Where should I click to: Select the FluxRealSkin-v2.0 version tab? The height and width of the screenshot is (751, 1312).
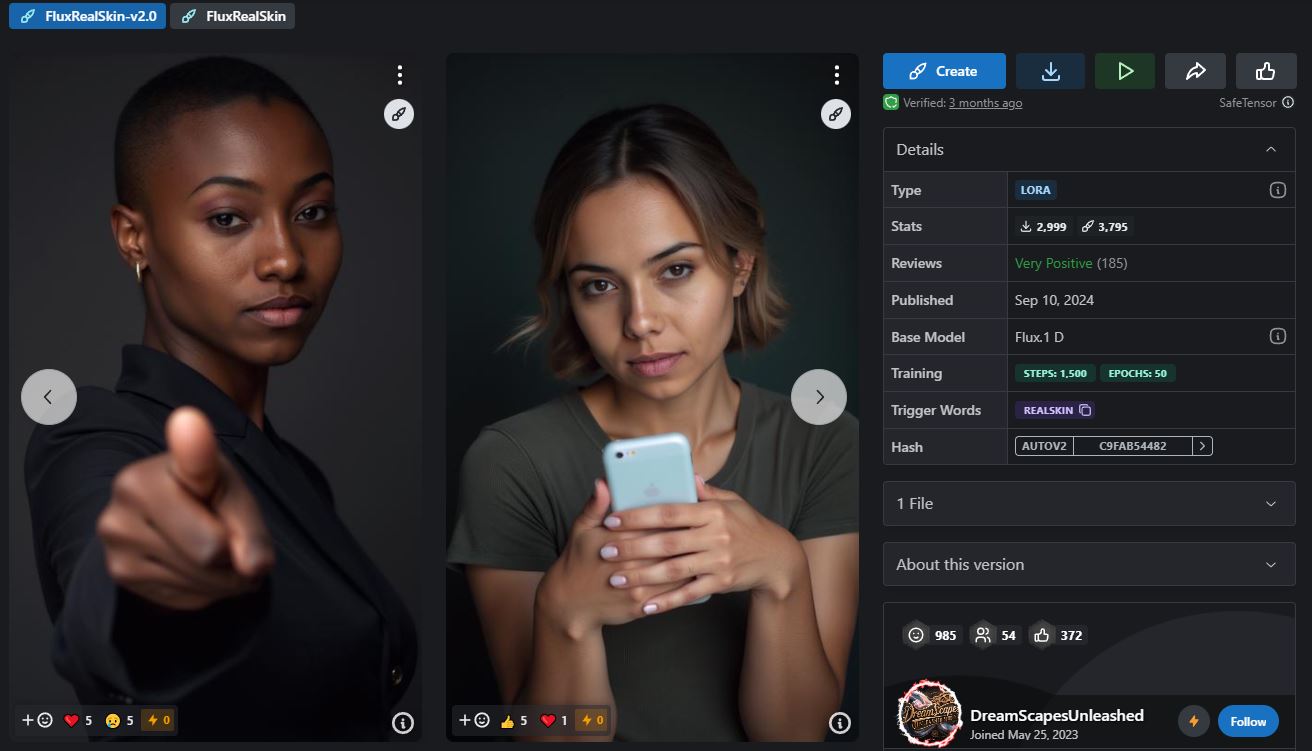pyautogui.click(x=87, y=16)
